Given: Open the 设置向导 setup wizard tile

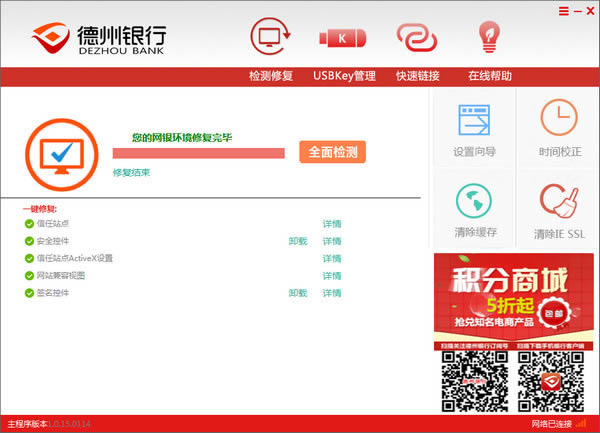Looking at the screenshot, I should tap(474, 128).
